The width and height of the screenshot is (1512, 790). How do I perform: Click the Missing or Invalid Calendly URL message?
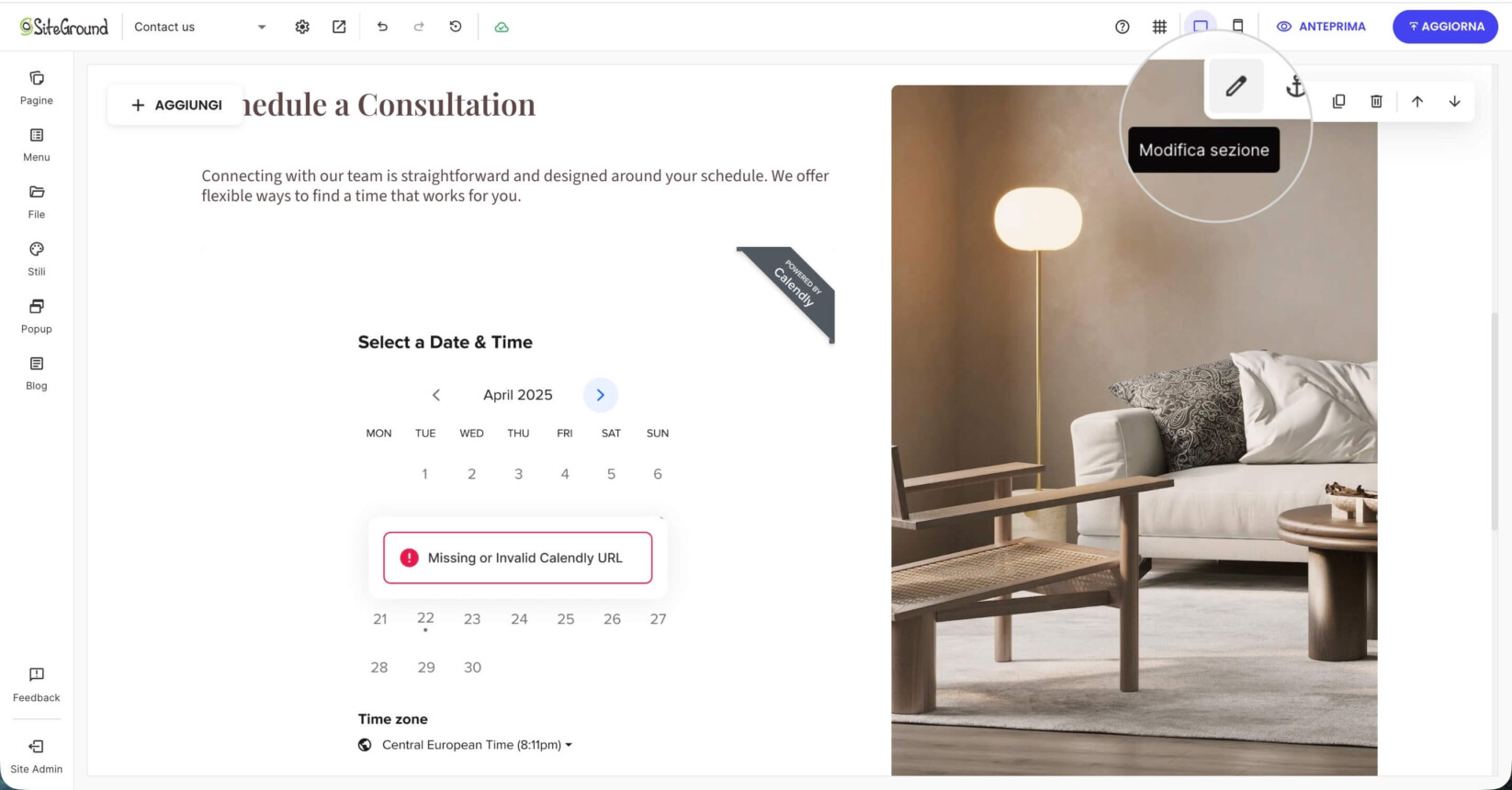pos(518,558)
